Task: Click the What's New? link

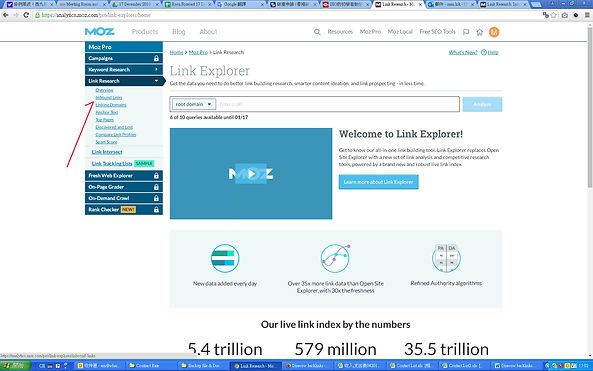Action: [463, 52]
